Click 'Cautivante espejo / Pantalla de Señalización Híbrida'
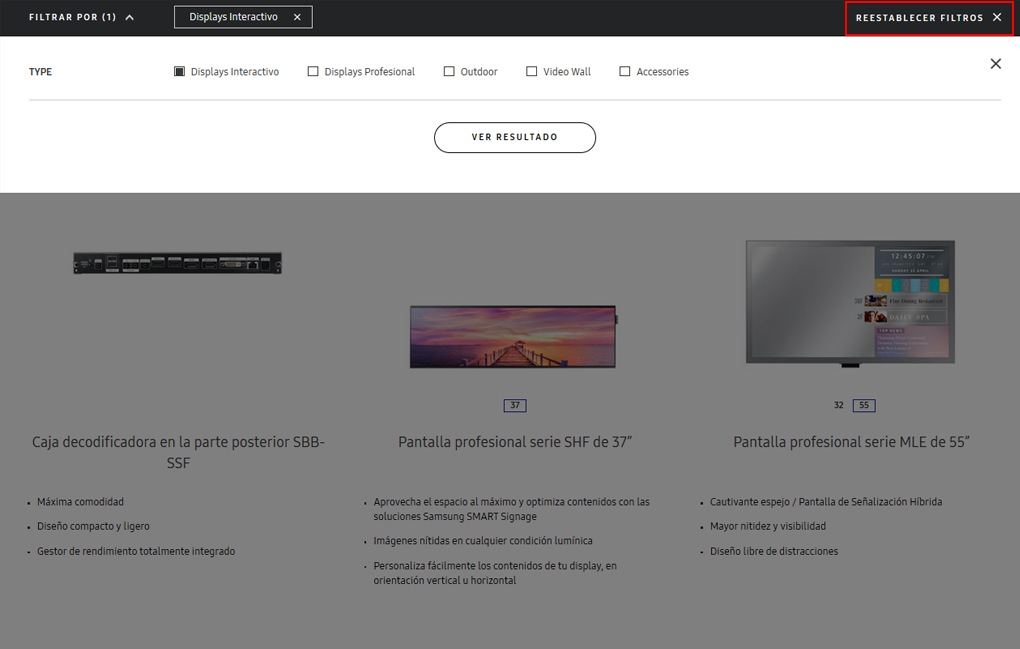Screen dimensions: 1020x649 825,502
